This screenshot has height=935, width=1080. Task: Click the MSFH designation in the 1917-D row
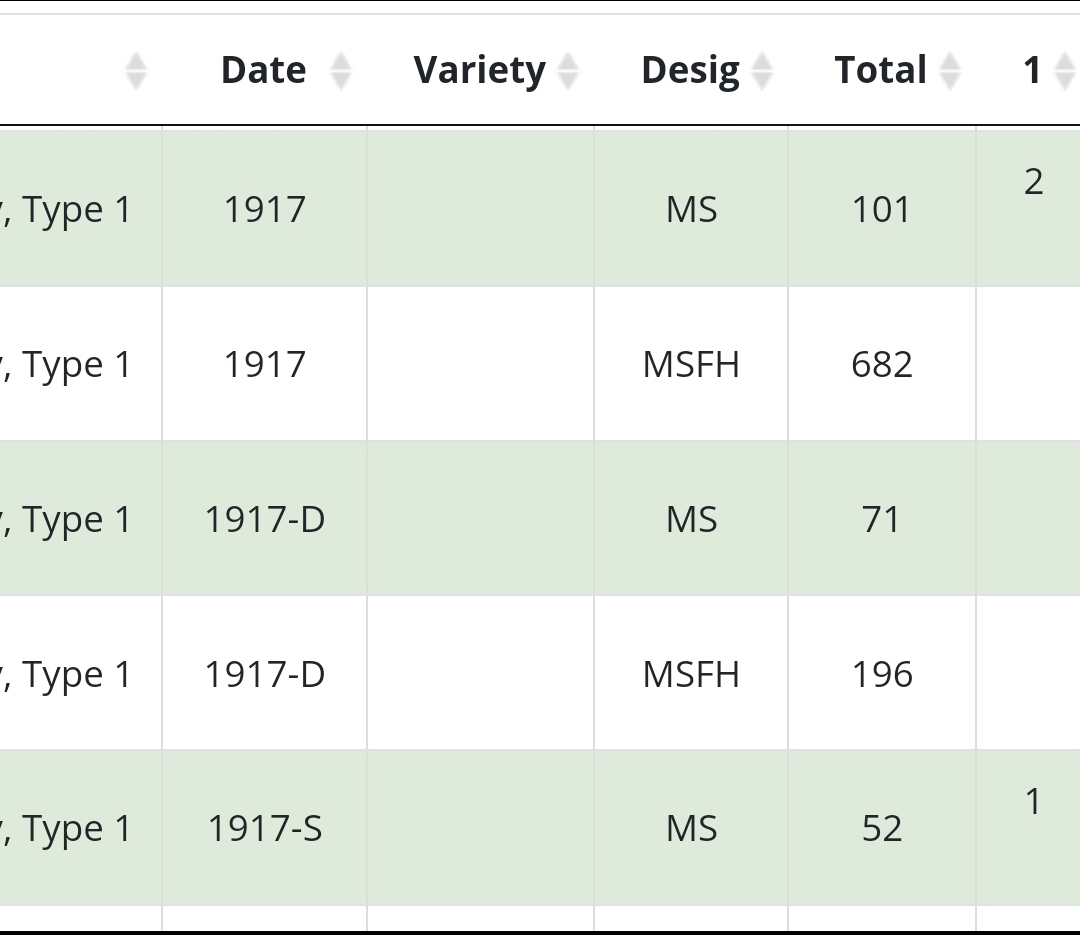(691, 675)
